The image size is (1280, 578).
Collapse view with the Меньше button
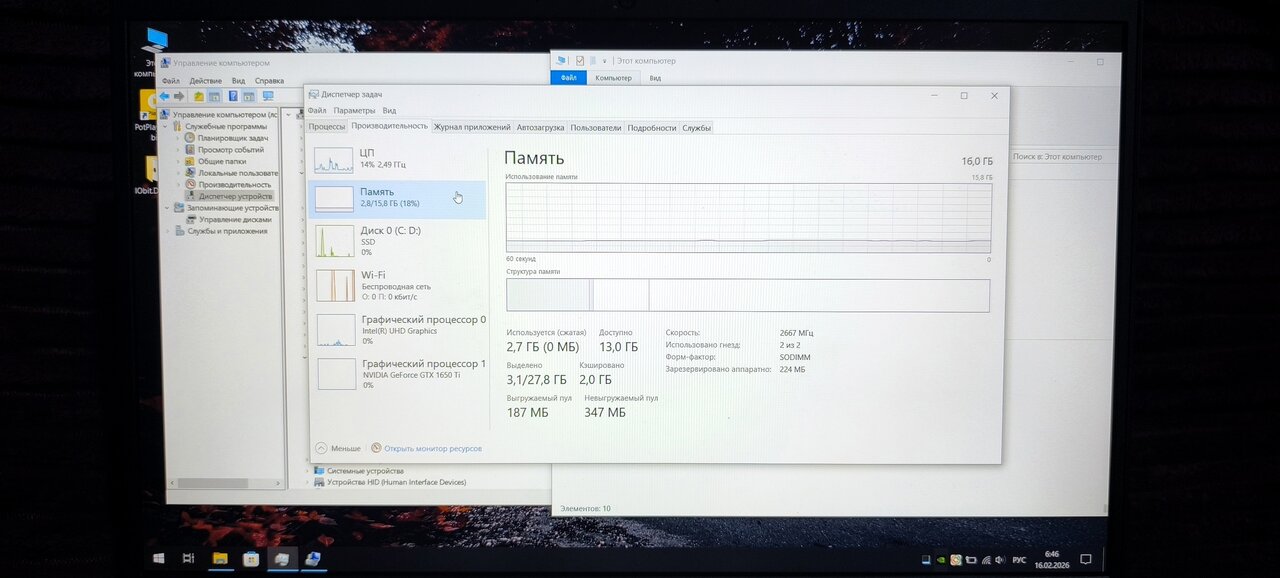(338, 448)
